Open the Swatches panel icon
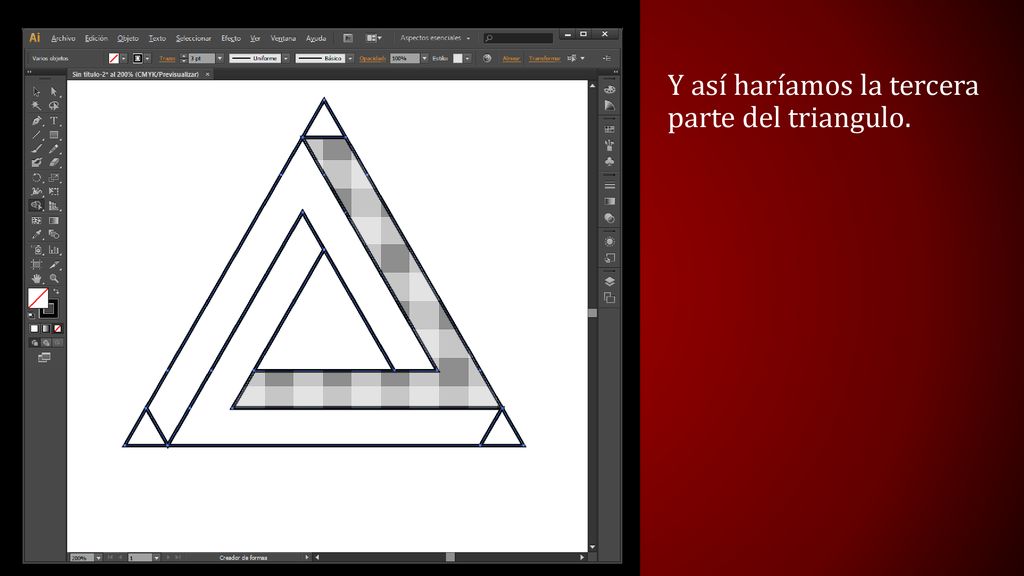The image size is (1024, 576). click(609, 129)
